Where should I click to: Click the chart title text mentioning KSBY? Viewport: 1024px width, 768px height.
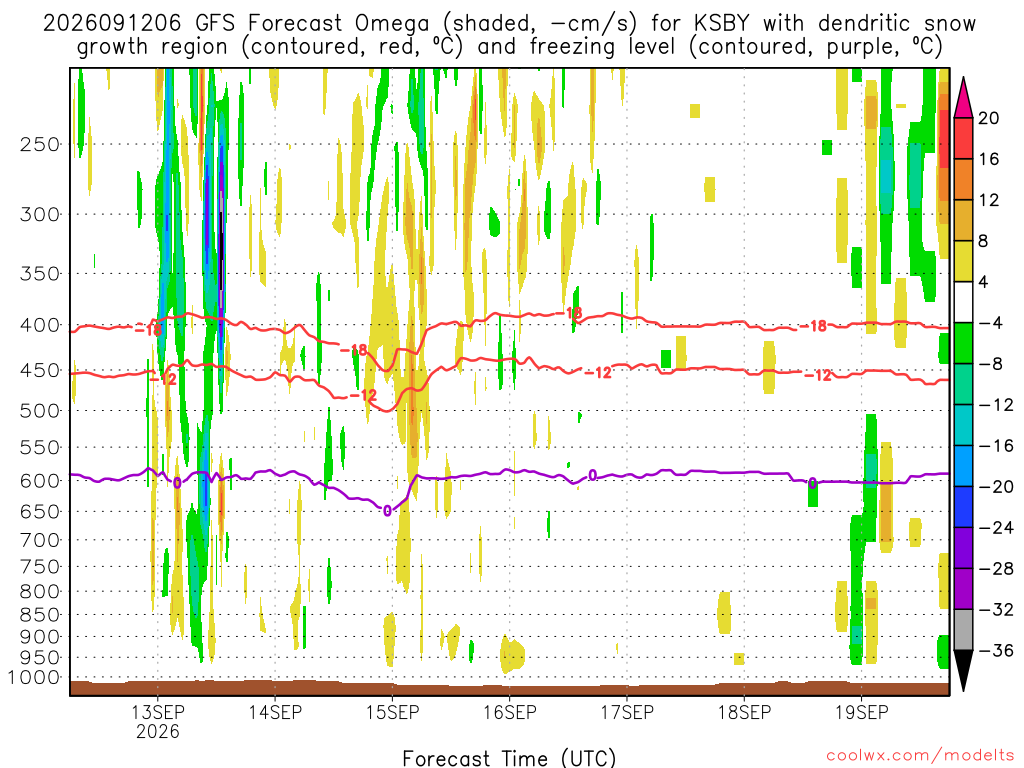(509, 35)
